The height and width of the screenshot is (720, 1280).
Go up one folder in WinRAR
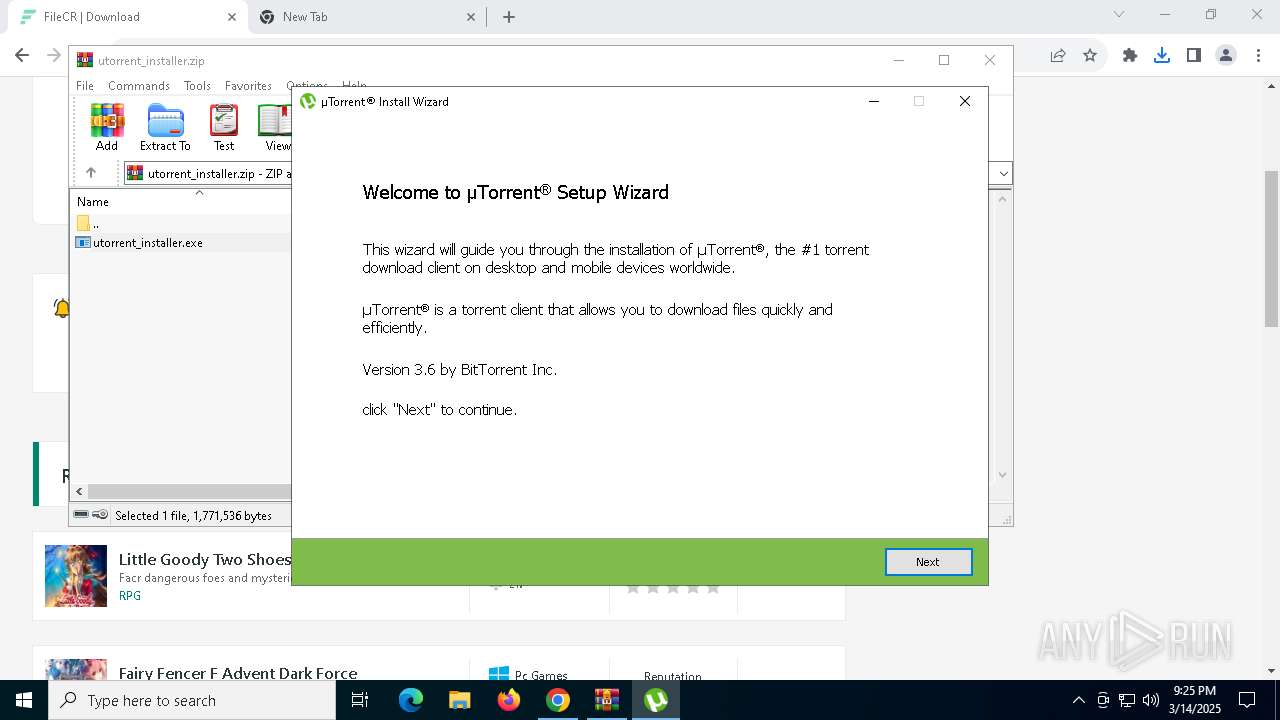pyautogui.click(x=91, y=173)
